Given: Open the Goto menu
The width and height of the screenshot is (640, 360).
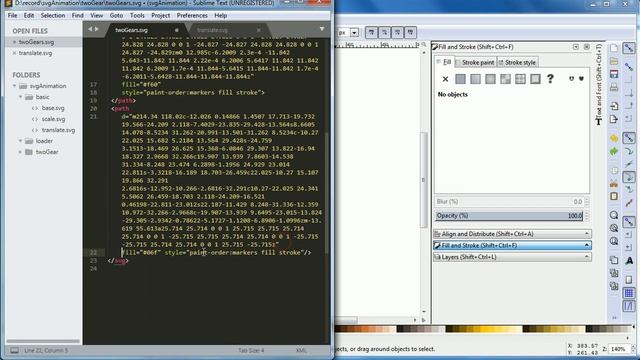Looking at the screenshot, I should coord(116,16).
